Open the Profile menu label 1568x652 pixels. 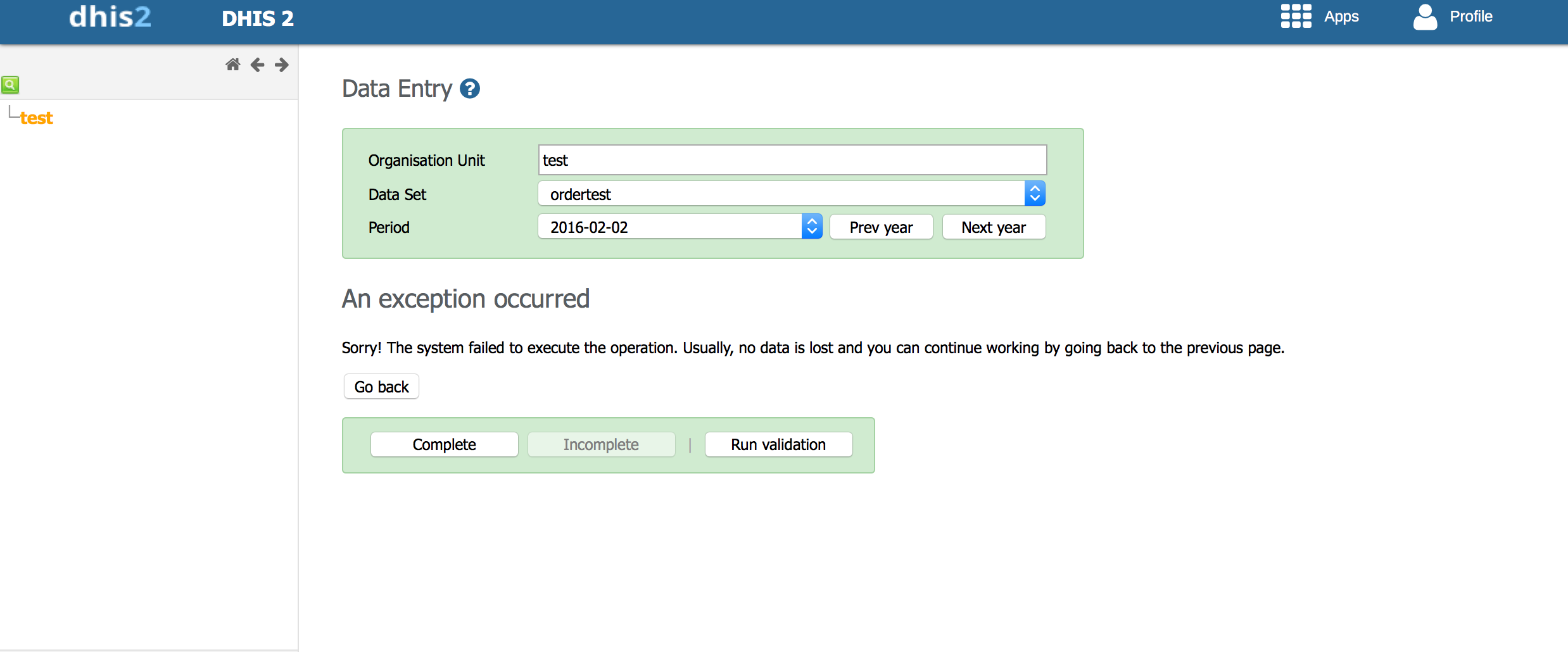point(1470,16)
